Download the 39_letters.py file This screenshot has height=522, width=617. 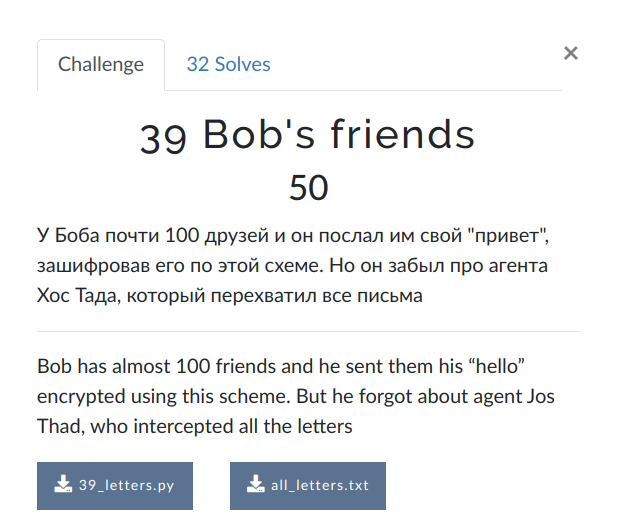(115, 486)
